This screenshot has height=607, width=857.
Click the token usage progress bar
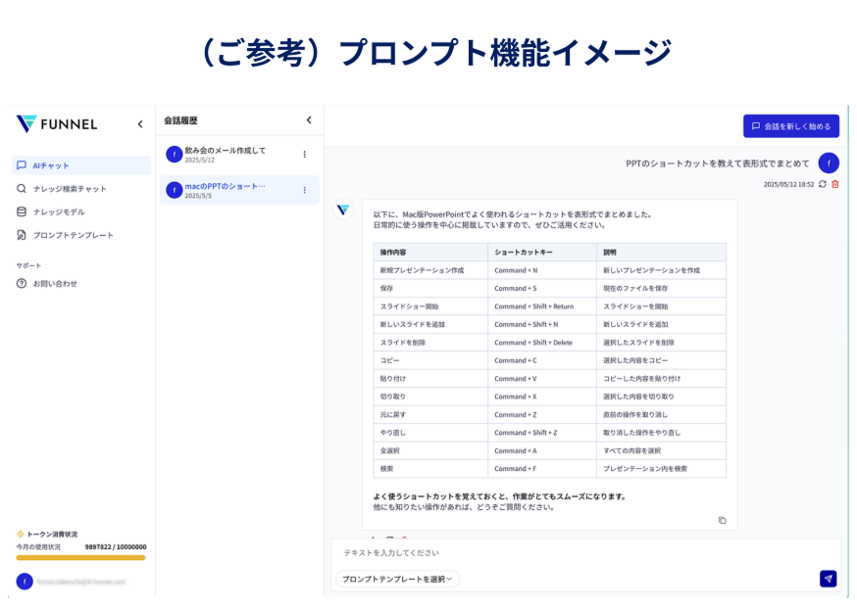point(81,558)
